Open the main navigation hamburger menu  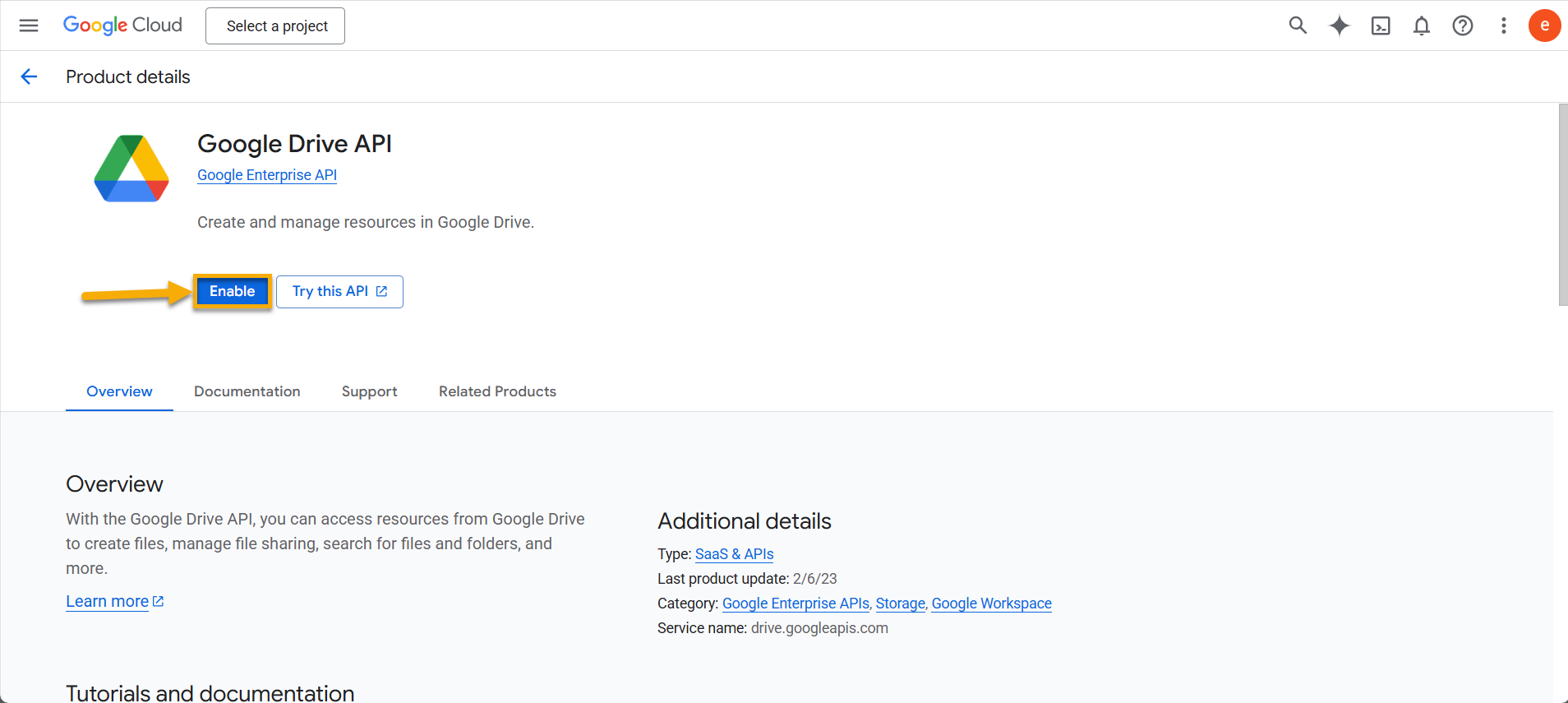coord(29,25)
